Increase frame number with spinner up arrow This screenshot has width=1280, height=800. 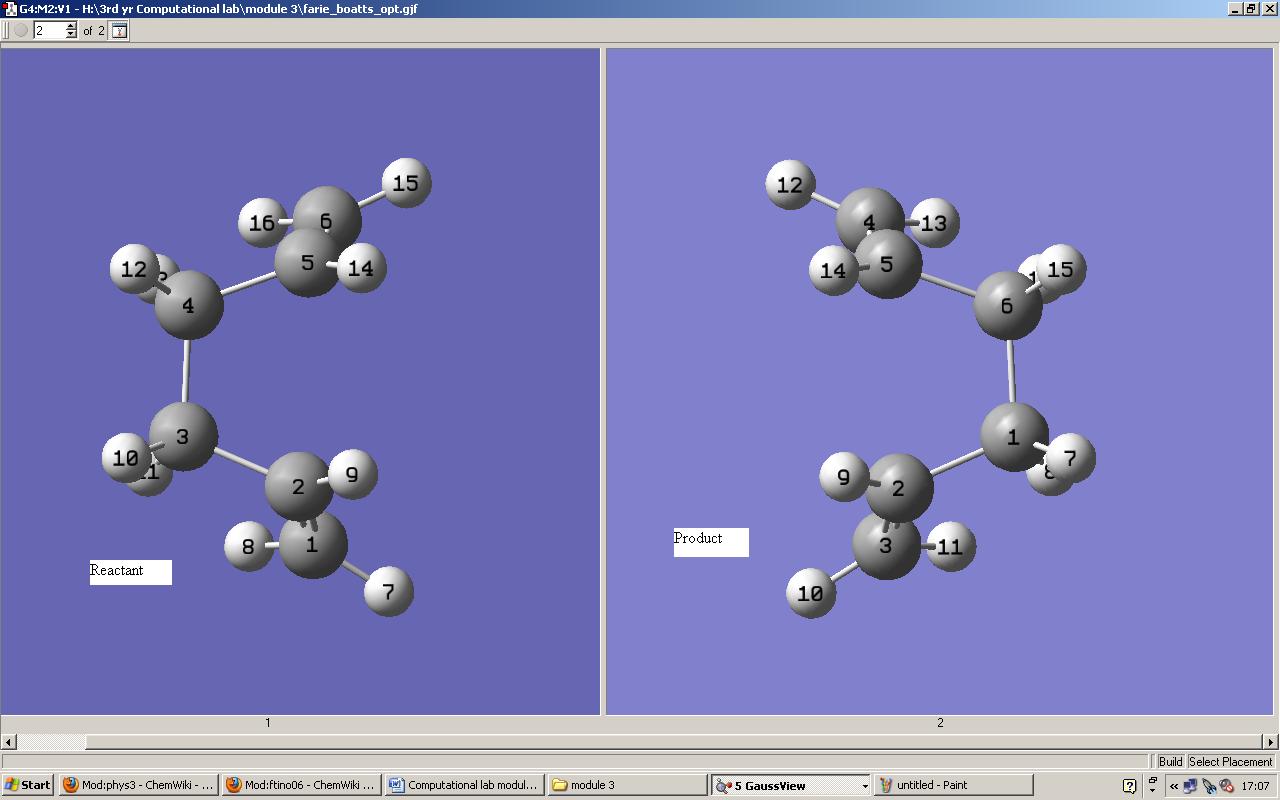tap(71, 26)
